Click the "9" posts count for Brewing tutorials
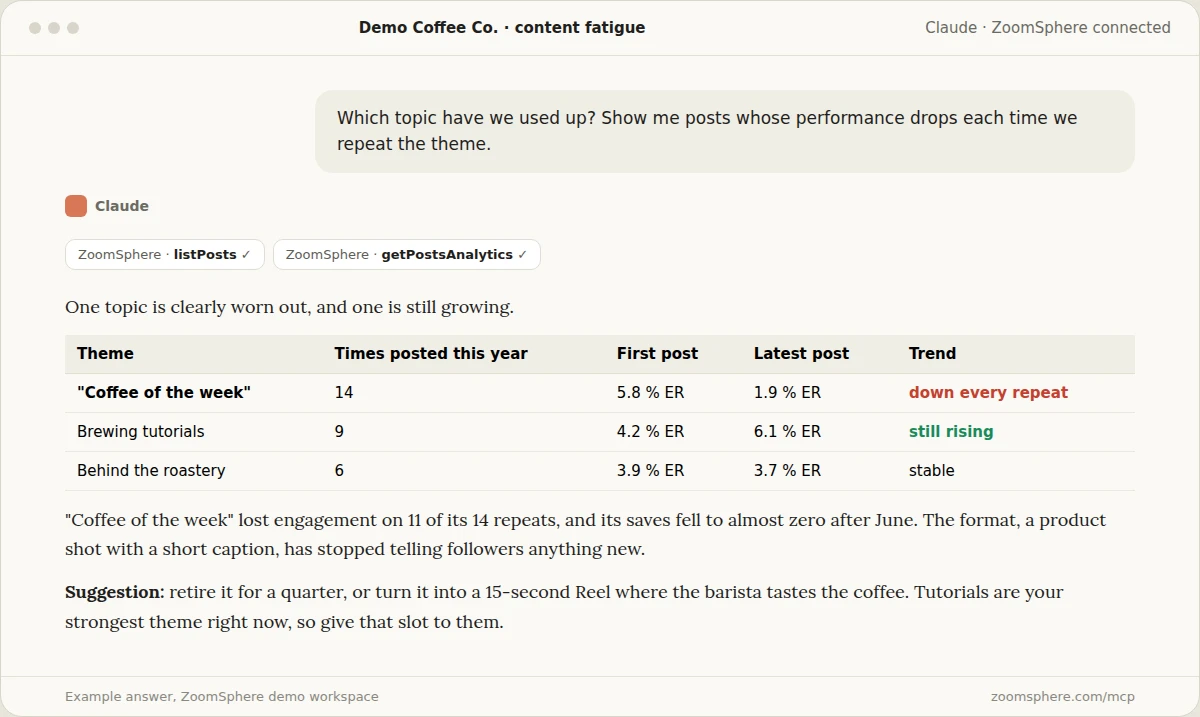The width and height of the screenshot is (1200, 717). pyautogui.click(x=339, y=432)
